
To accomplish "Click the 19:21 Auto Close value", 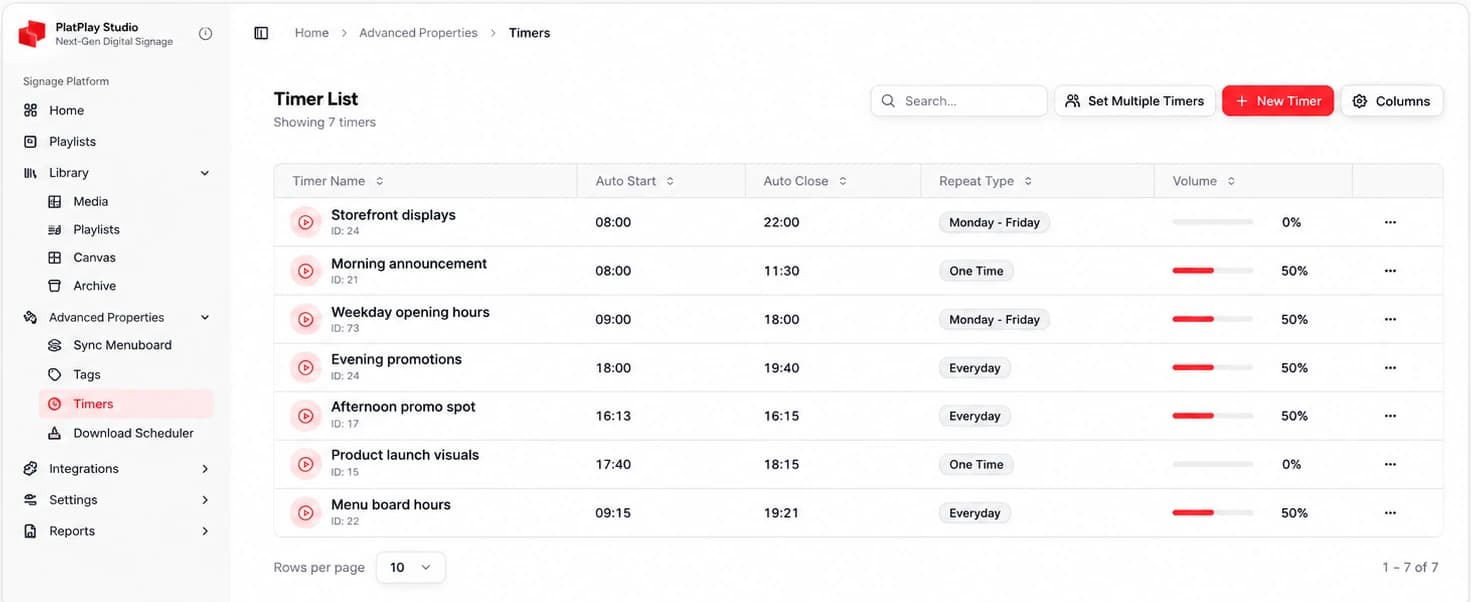I will (781, 512).
